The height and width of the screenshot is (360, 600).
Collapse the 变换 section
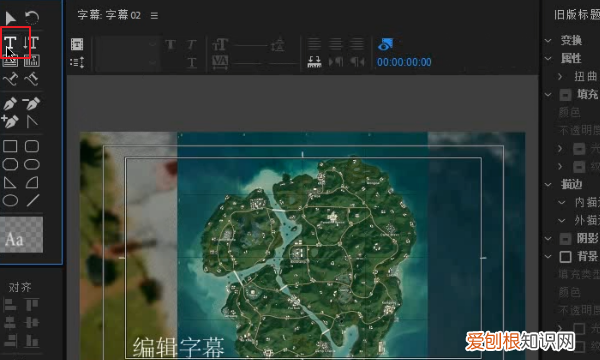pyautogui.click(x=548, y=40)
